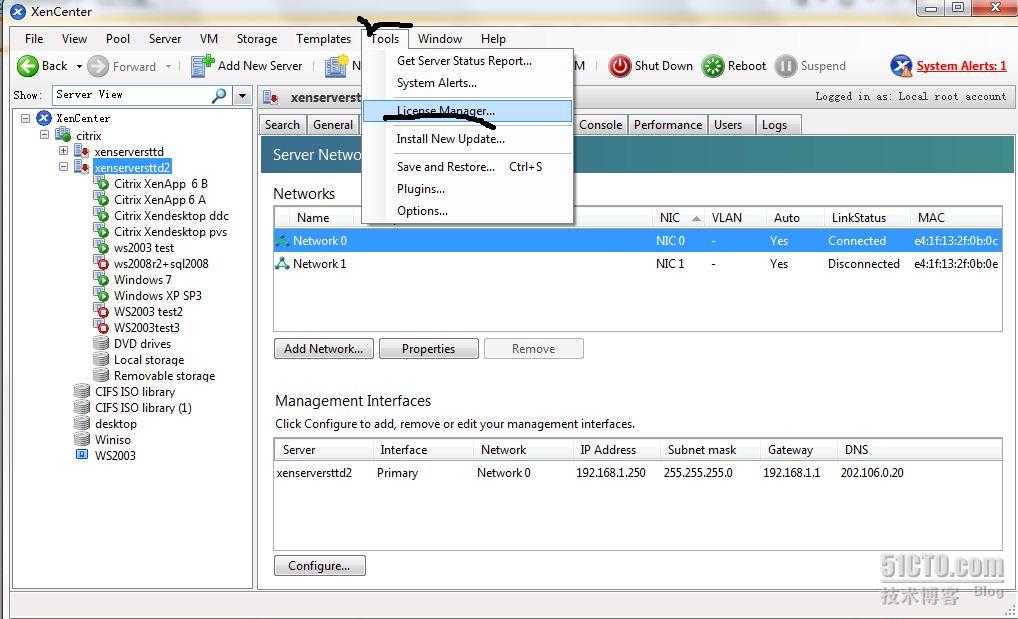Select Citrix Xendesktop ddc in tree

click(171, 216)
